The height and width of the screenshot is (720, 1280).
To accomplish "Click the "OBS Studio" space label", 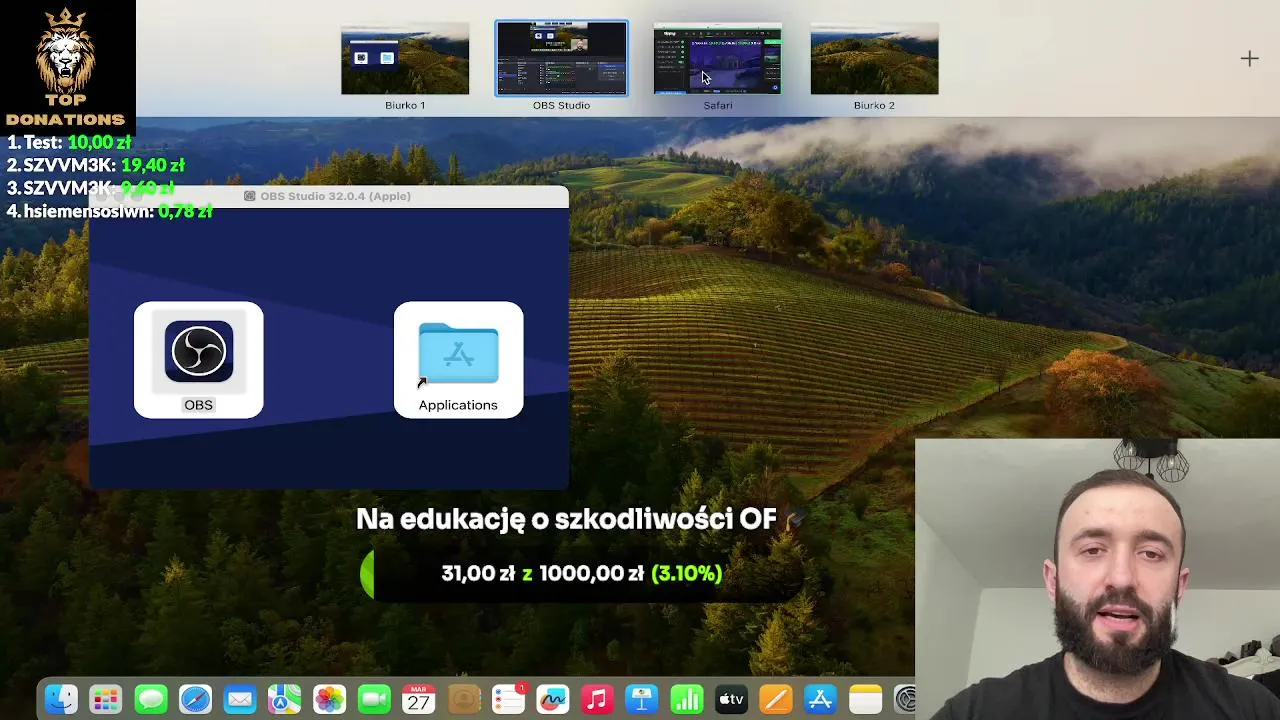I will click(x=562, y=105).
